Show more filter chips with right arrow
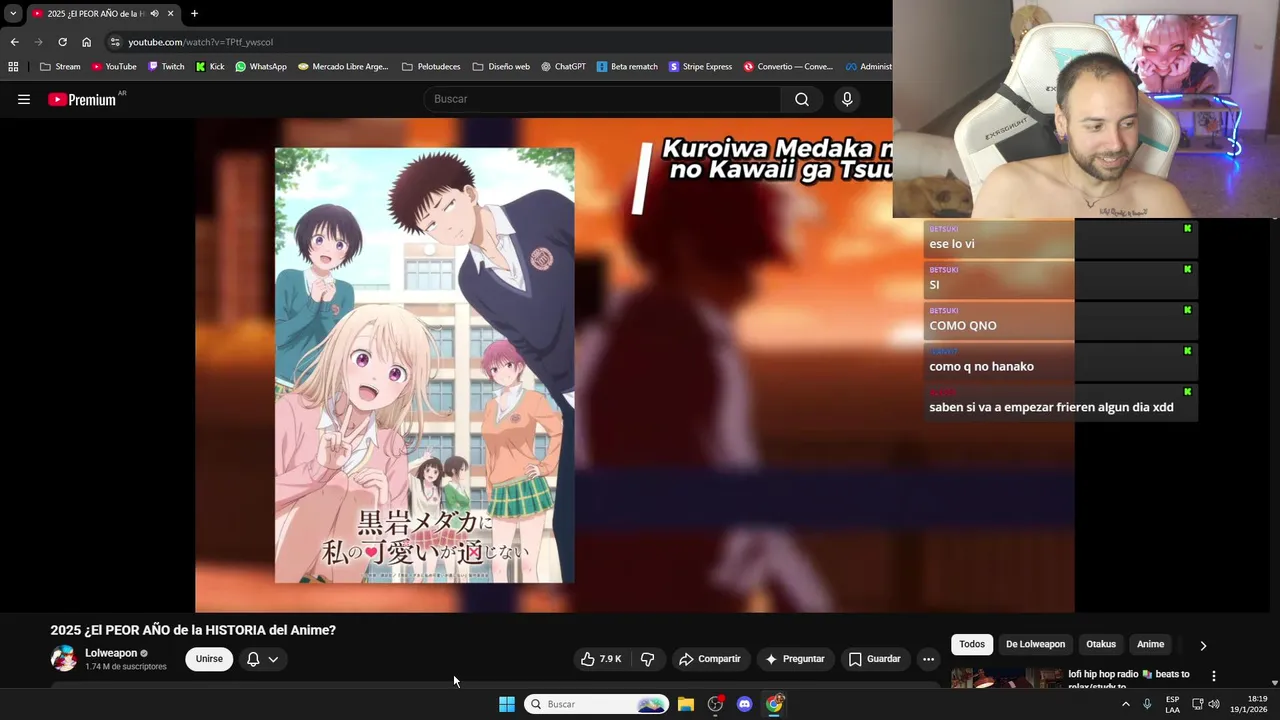The height and width of the screenshot is (720, 1280). 1203,645
